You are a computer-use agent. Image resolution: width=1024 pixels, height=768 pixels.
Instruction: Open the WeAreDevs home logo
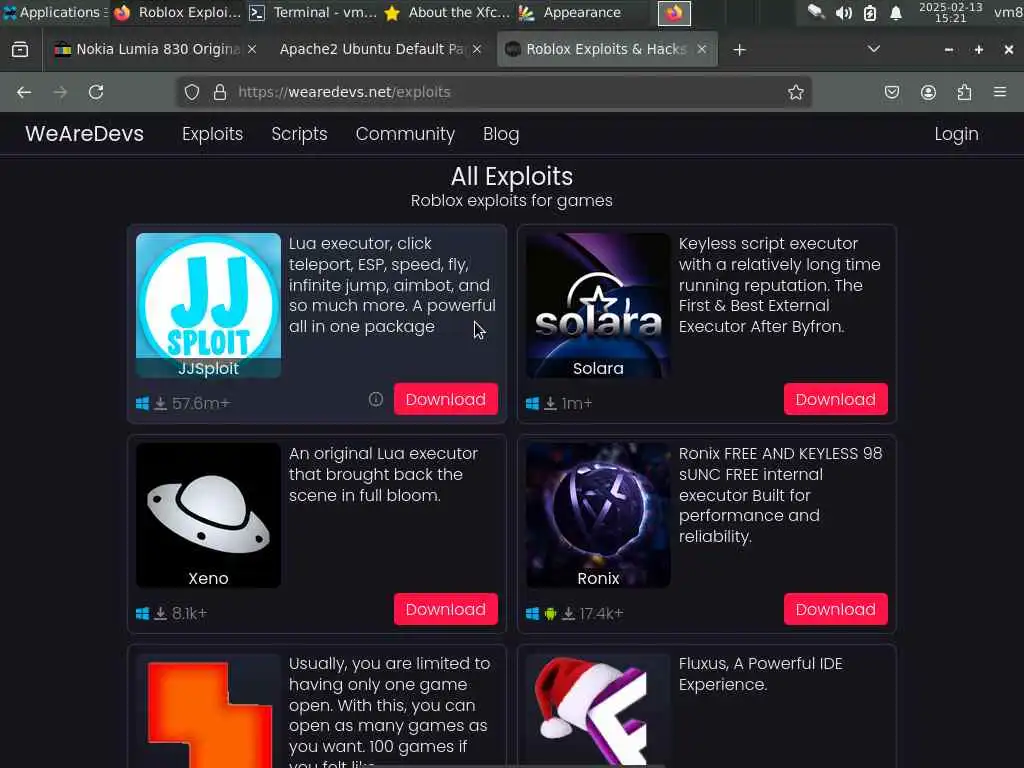click(84, 134)
